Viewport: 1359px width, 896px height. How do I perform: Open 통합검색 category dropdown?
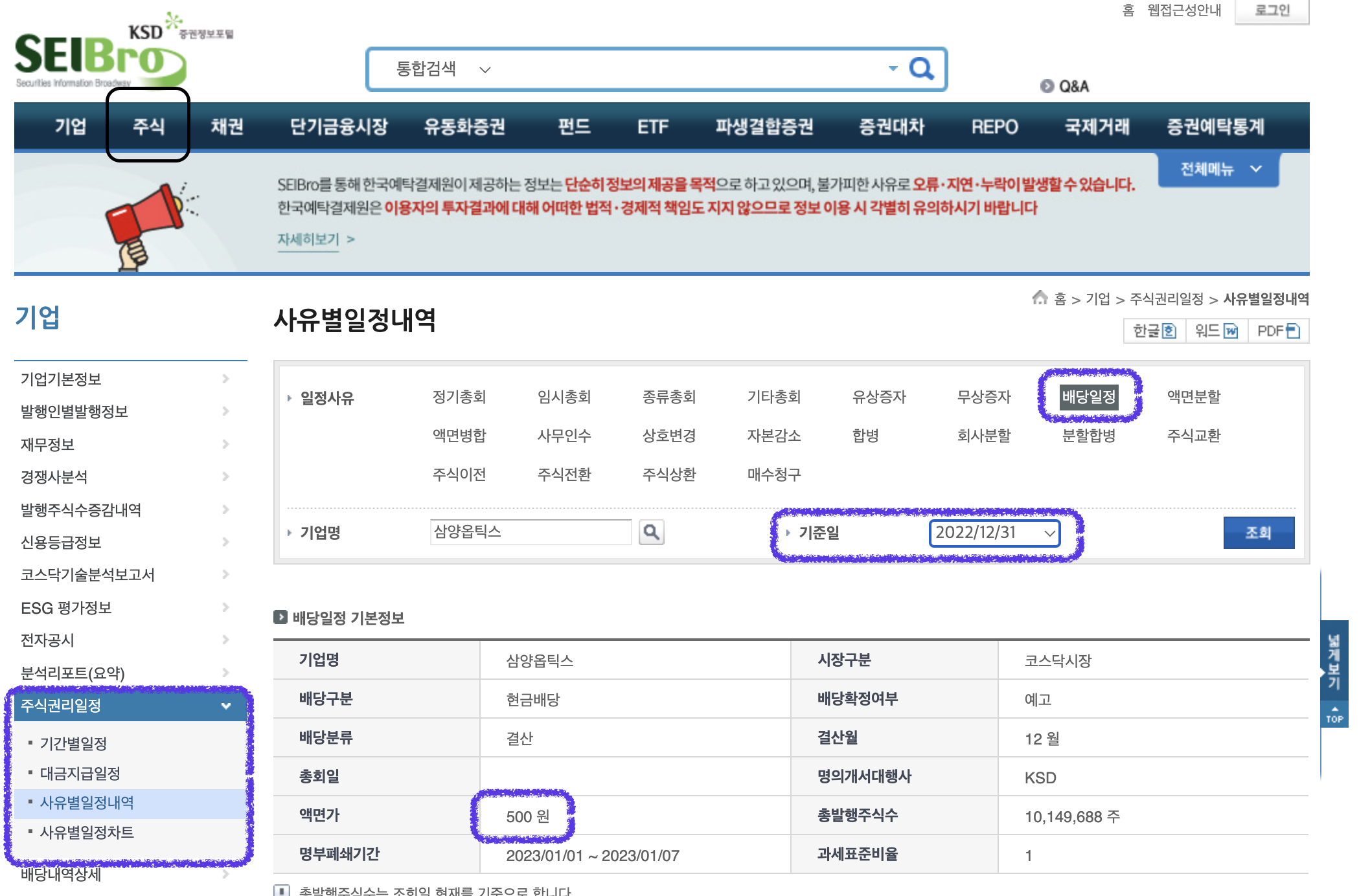443,69
